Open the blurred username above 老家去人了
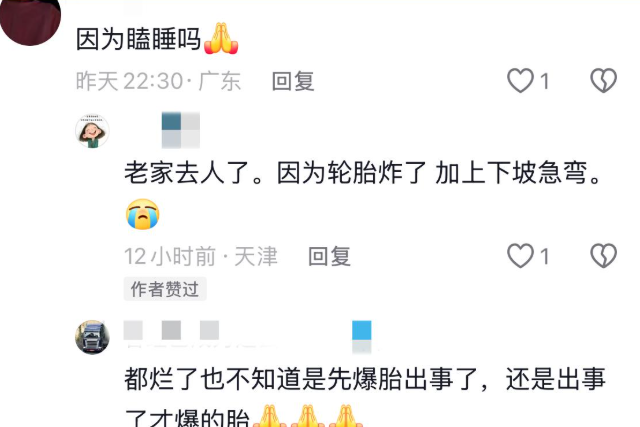 tap(181, 130)
